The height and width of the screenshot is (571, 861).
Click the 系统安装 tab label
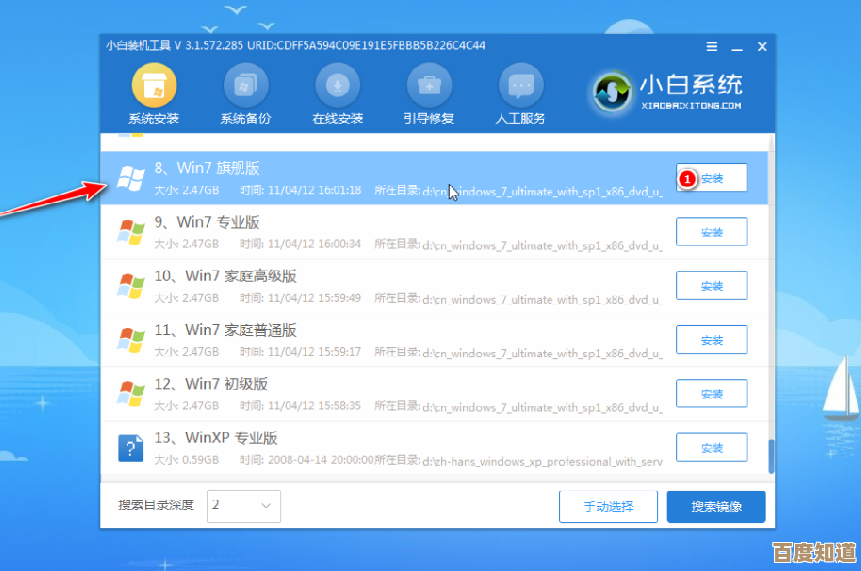click(154, 118)
